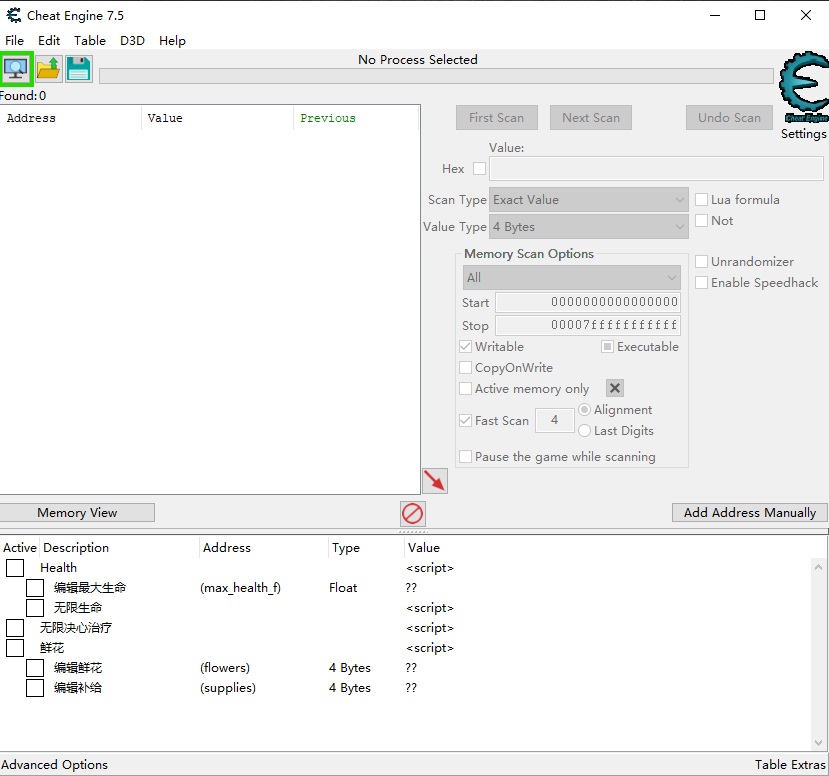The image size is (829, 776).
Task: Click the First Scan button
Action: pyautogui.click(x=496, y=117)
